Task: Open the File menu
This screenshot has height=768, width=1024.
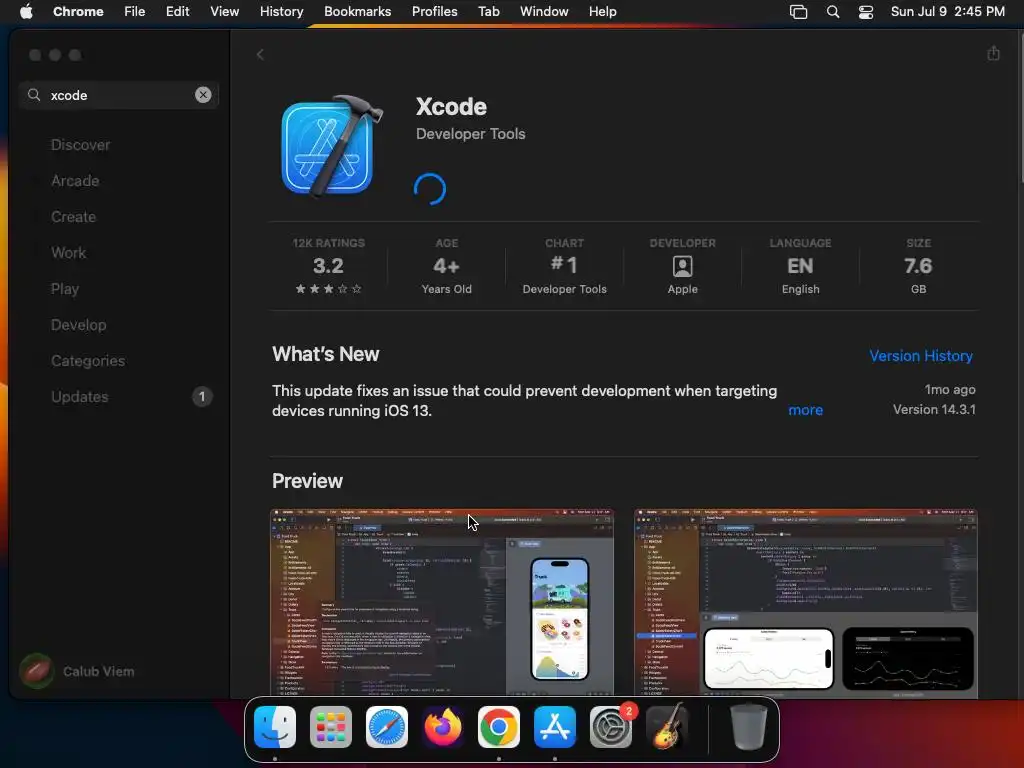Action: click(x=135, y=11)
